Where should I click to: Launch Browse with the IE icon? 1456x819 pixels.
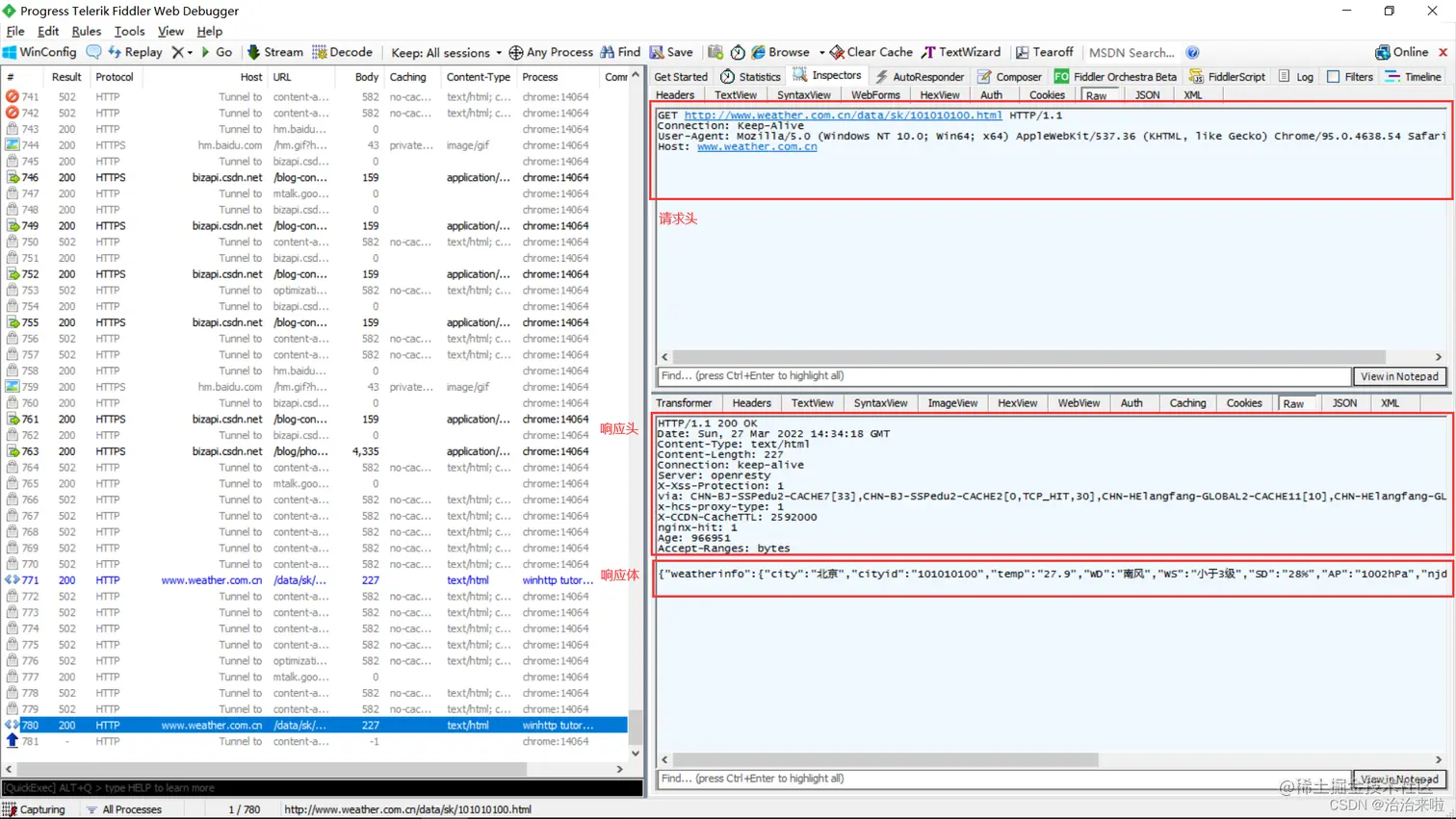point(781,52)
